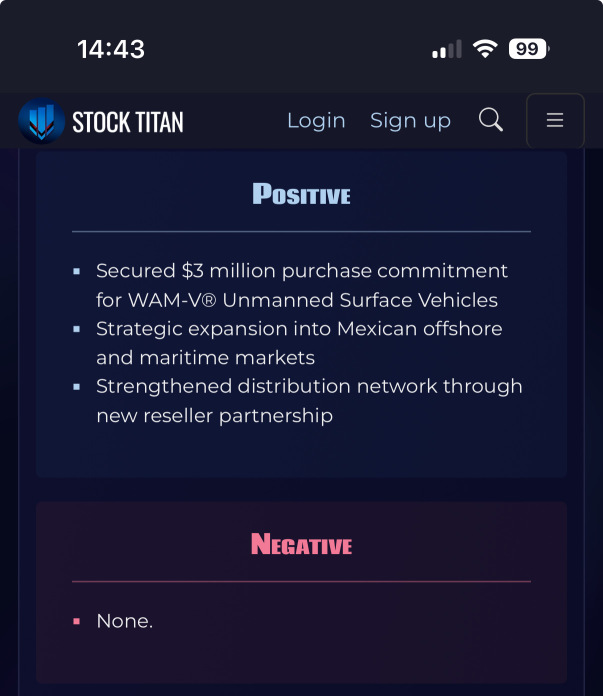Open the hamburger menu button
This screenshot has height=696, width=603.
click(x=555, y=120)
